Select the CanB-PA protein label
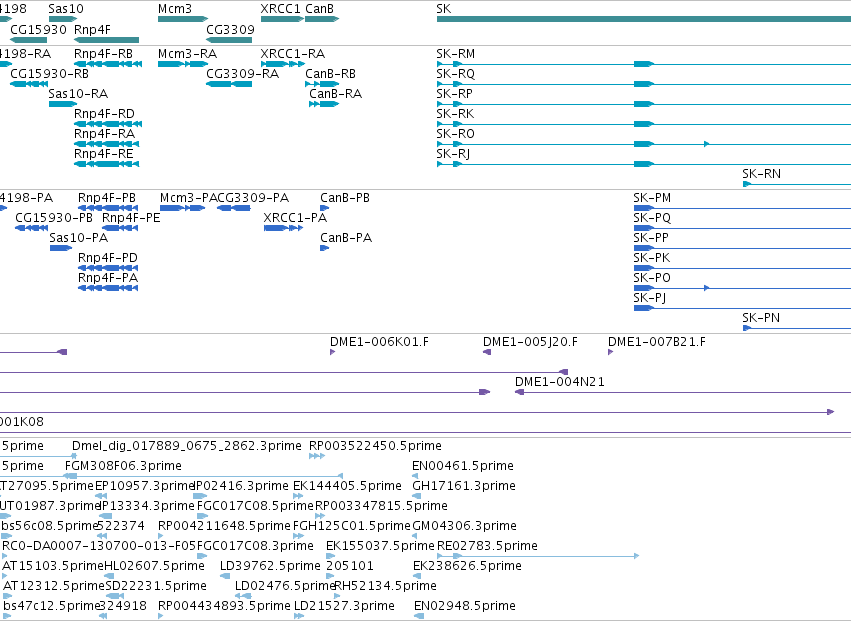851x621 pixels. coord(346,238)
